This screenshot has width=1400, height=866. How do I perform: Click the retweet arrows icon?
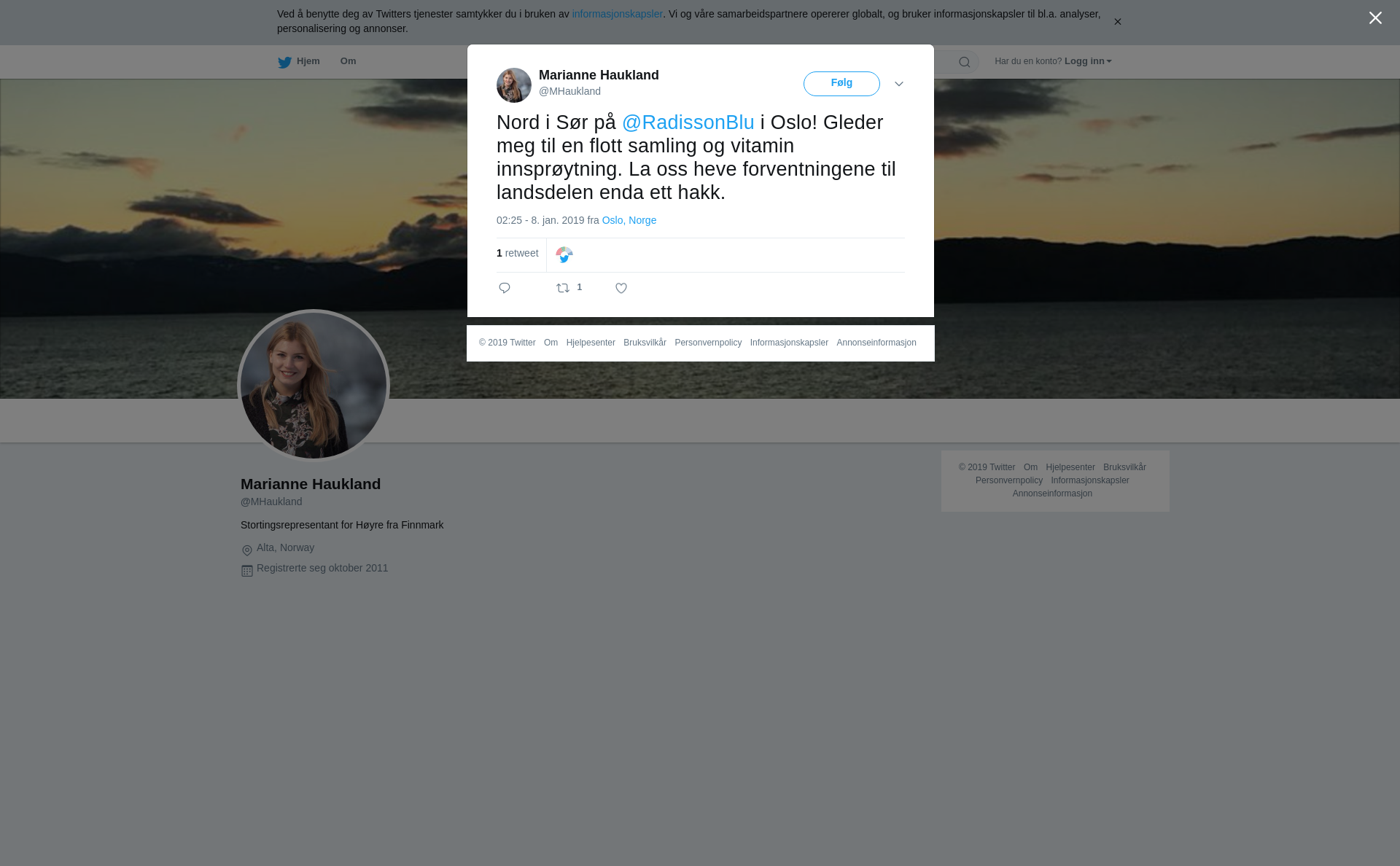point(563,288)
